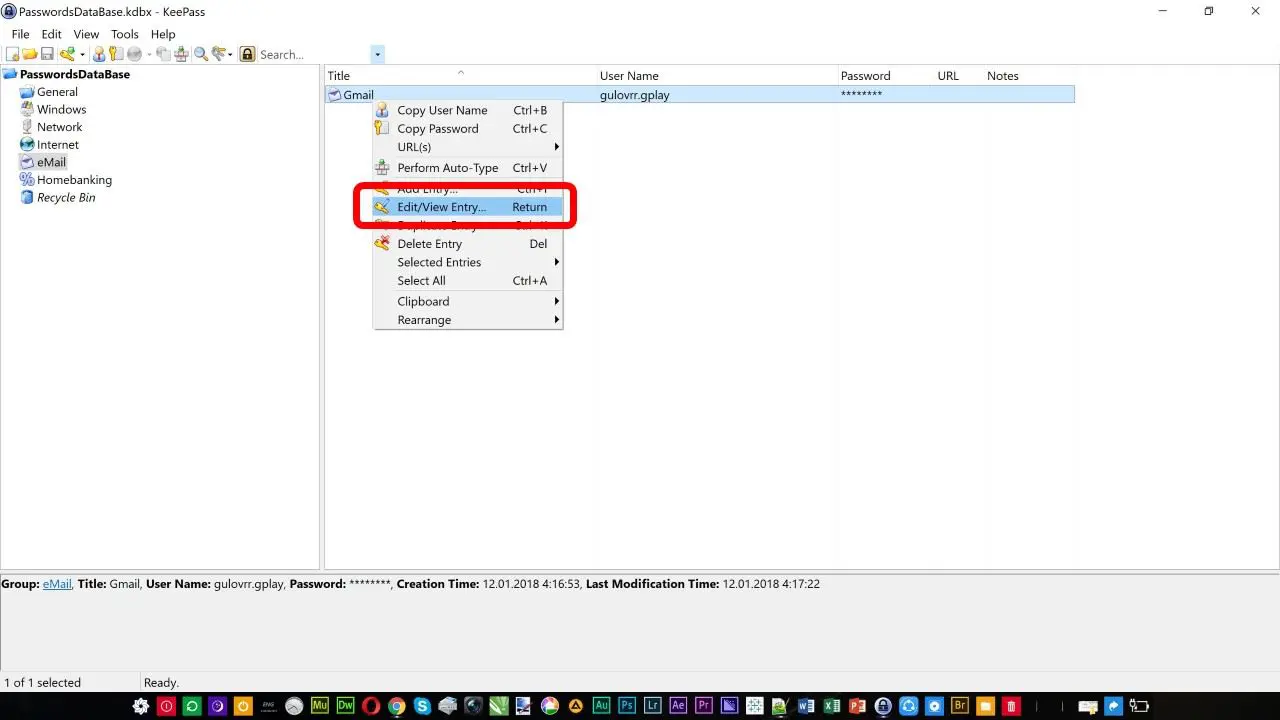This screenshot has width=1280, height=720.
Task: Select the Windows group
Action: coord(62,110)
